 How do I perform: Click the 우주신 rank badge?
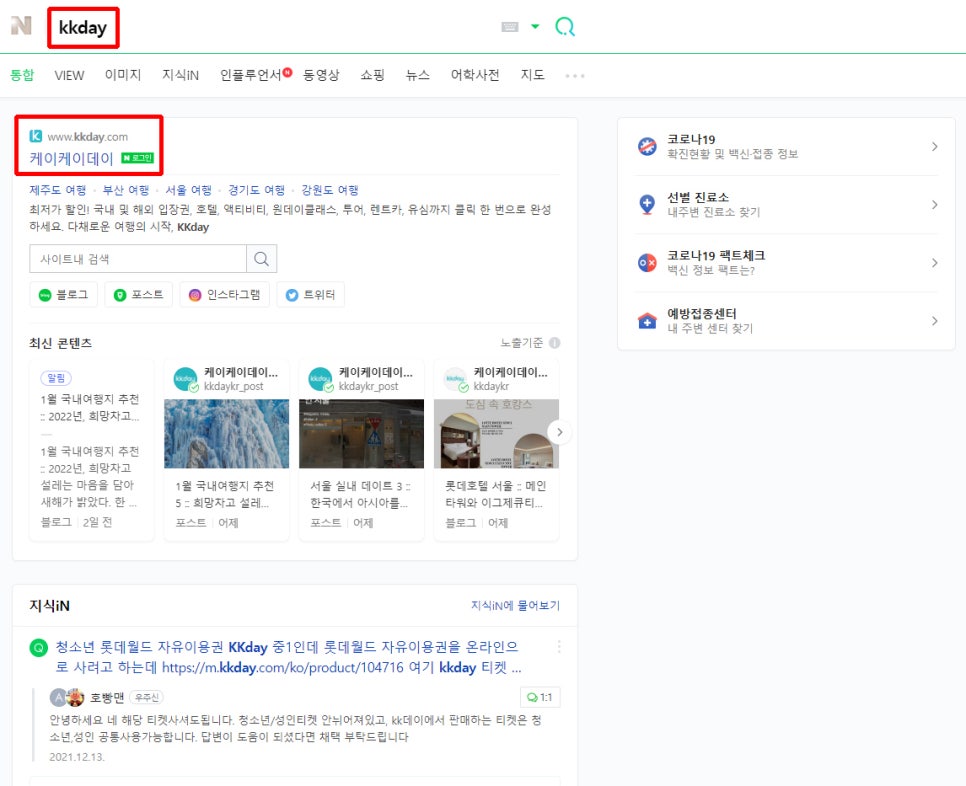[147, 697]
